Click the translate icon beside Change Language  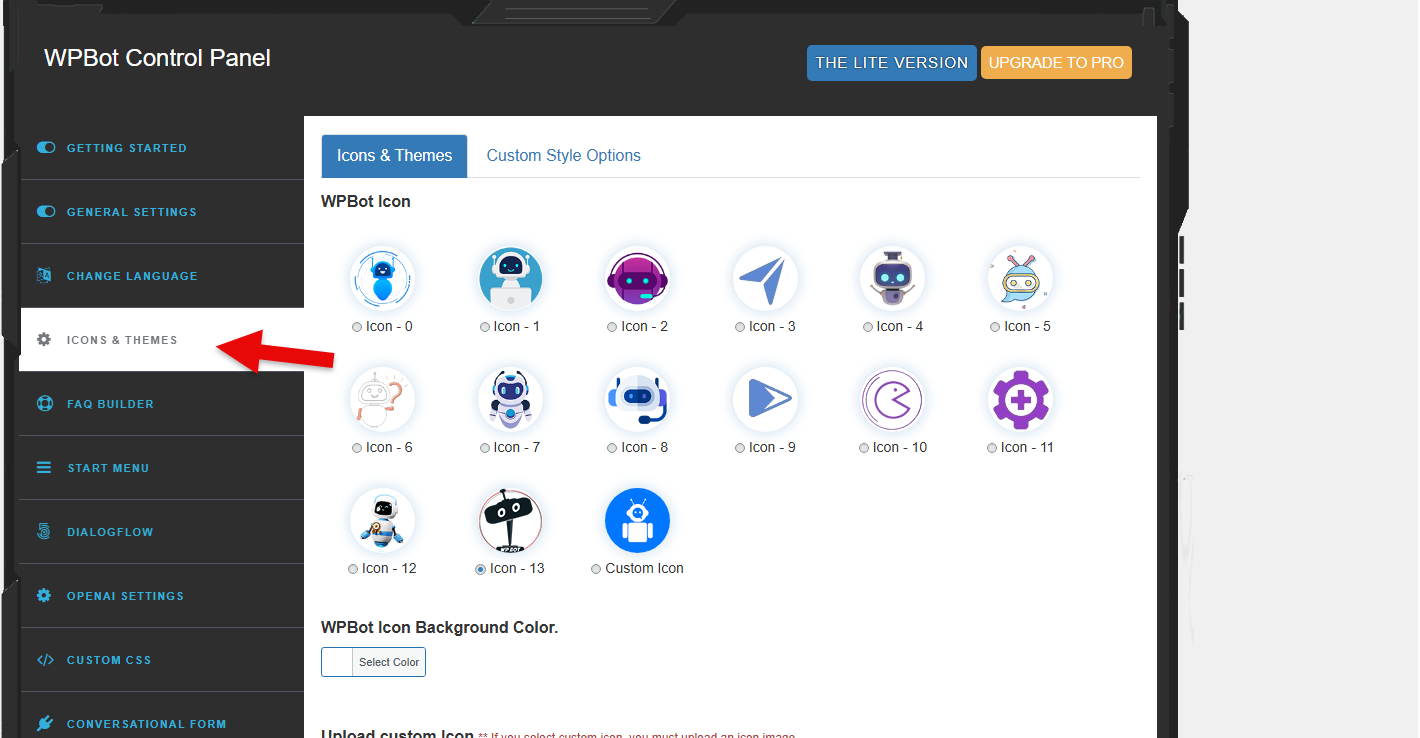(x=44, y=275)
